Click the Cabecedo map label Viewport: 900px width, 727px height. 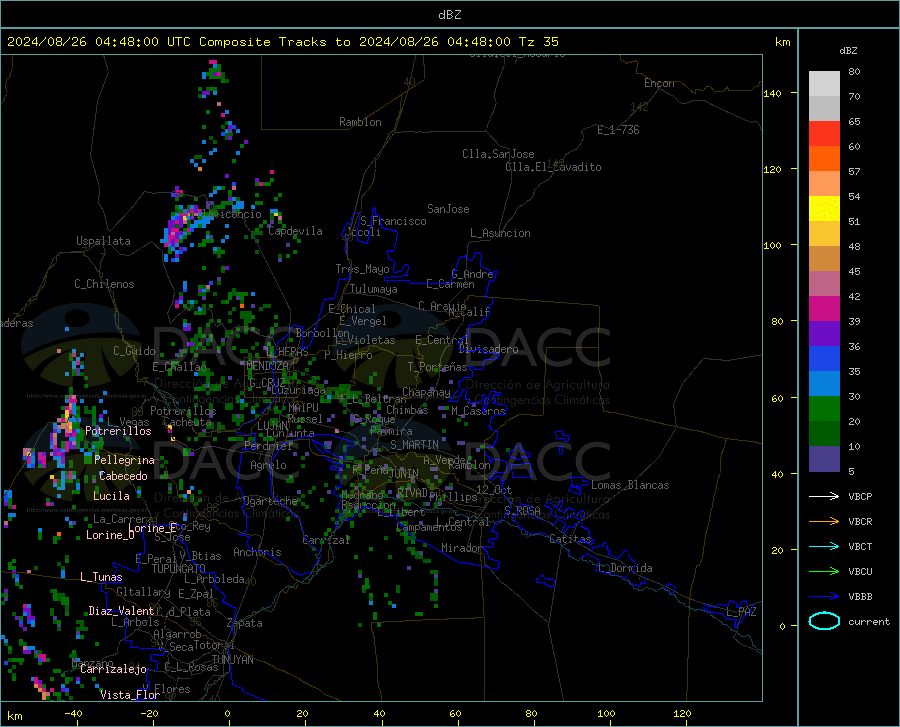123,476
